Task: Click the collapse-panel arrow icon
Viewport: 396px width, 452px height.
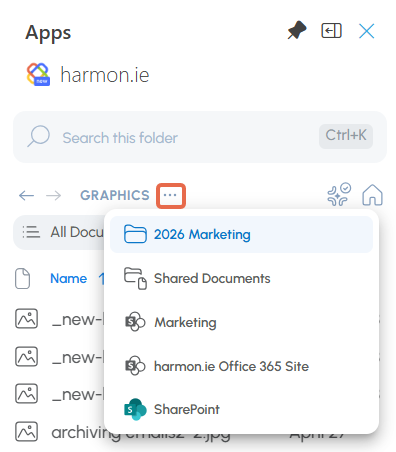Action: pos(331,31)
